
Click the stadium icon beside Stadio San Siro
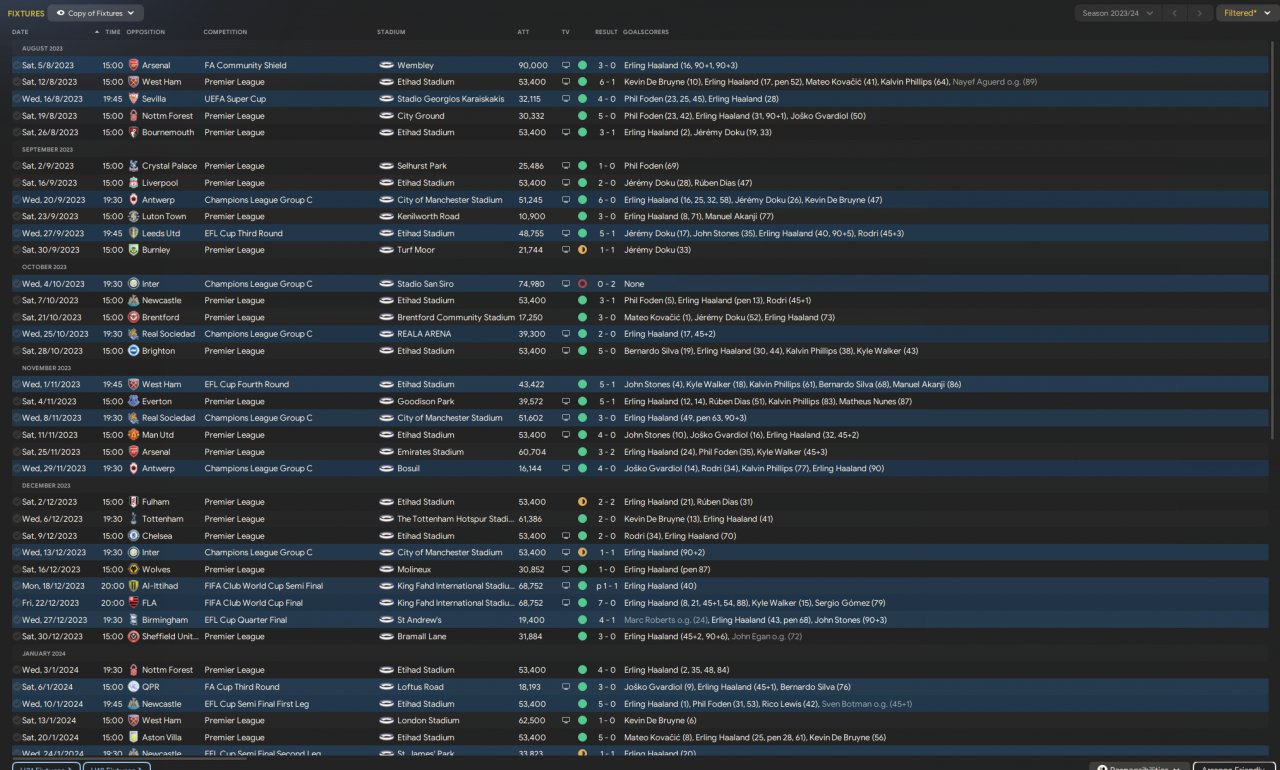(x=386, y=284)
